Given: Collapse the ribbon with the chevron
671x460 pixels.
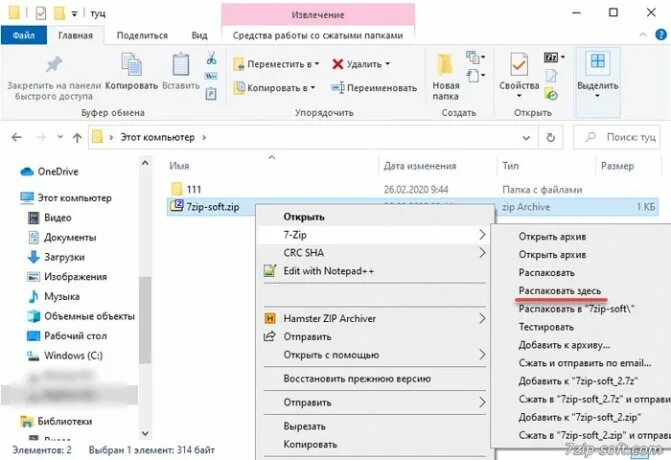Looking at the screenshot, I should coord(643,35).
